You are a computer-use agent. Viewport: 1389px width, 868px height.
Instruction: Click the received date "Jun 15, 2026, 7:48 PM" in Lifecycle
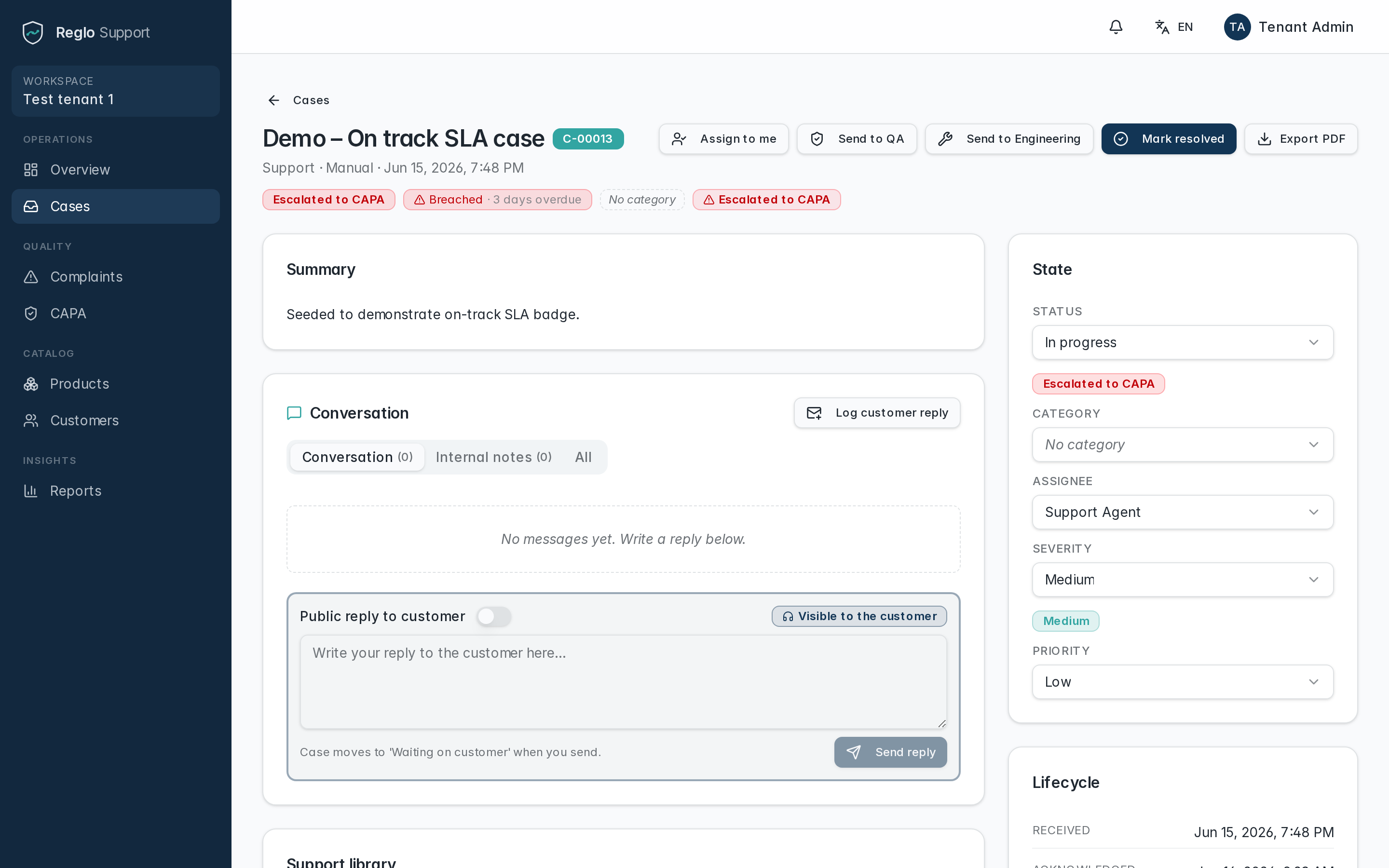click(x=1263, y=832)
